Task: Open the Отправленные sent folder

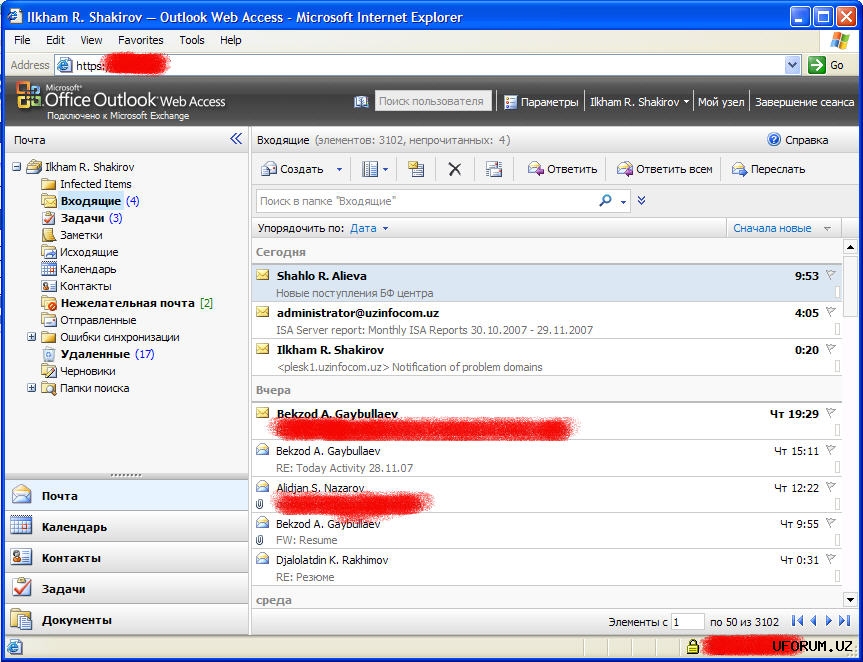Action: 89,320
